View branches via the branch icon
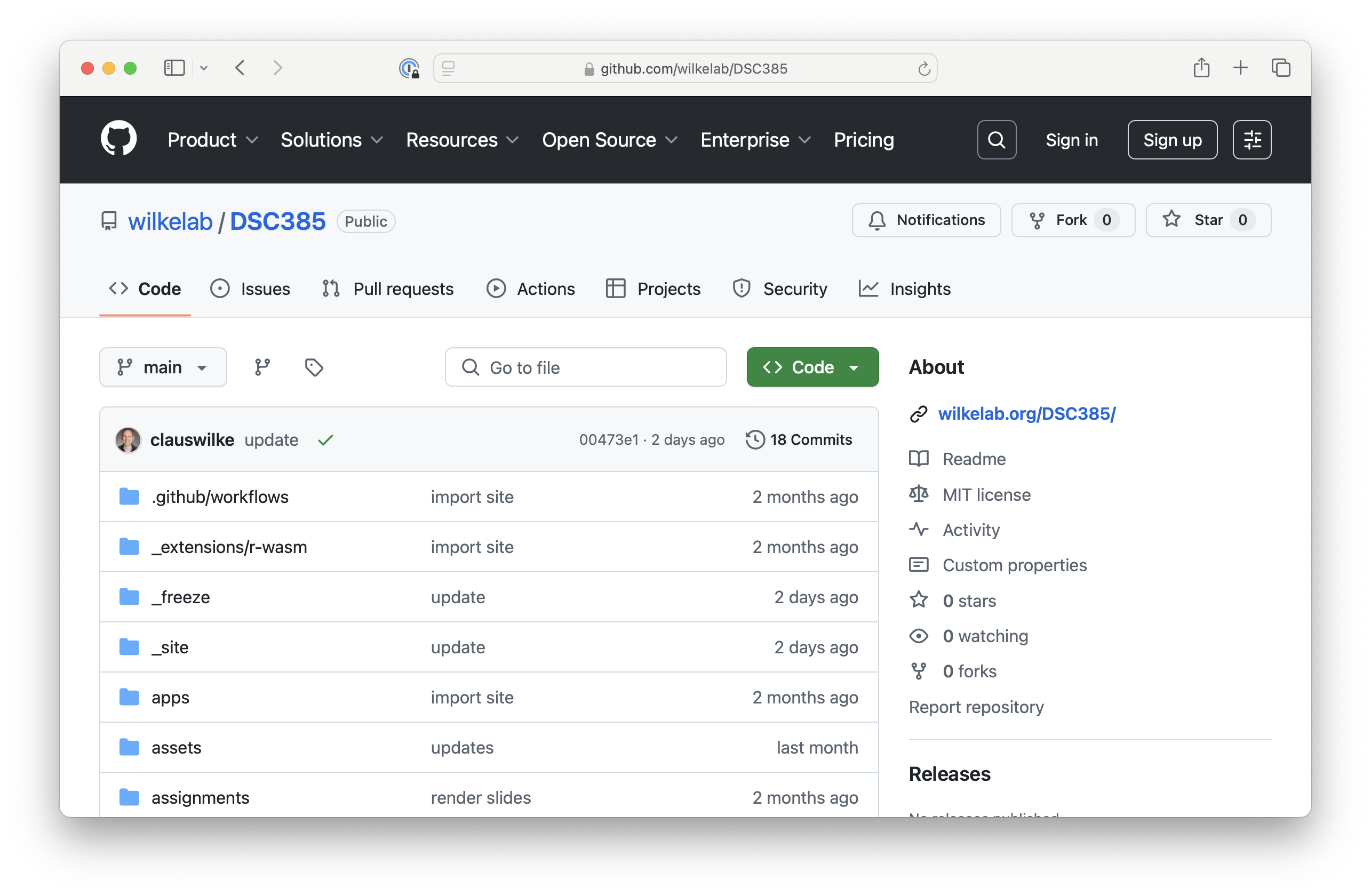Screen dimensions: 1371x896 [262, 367]
